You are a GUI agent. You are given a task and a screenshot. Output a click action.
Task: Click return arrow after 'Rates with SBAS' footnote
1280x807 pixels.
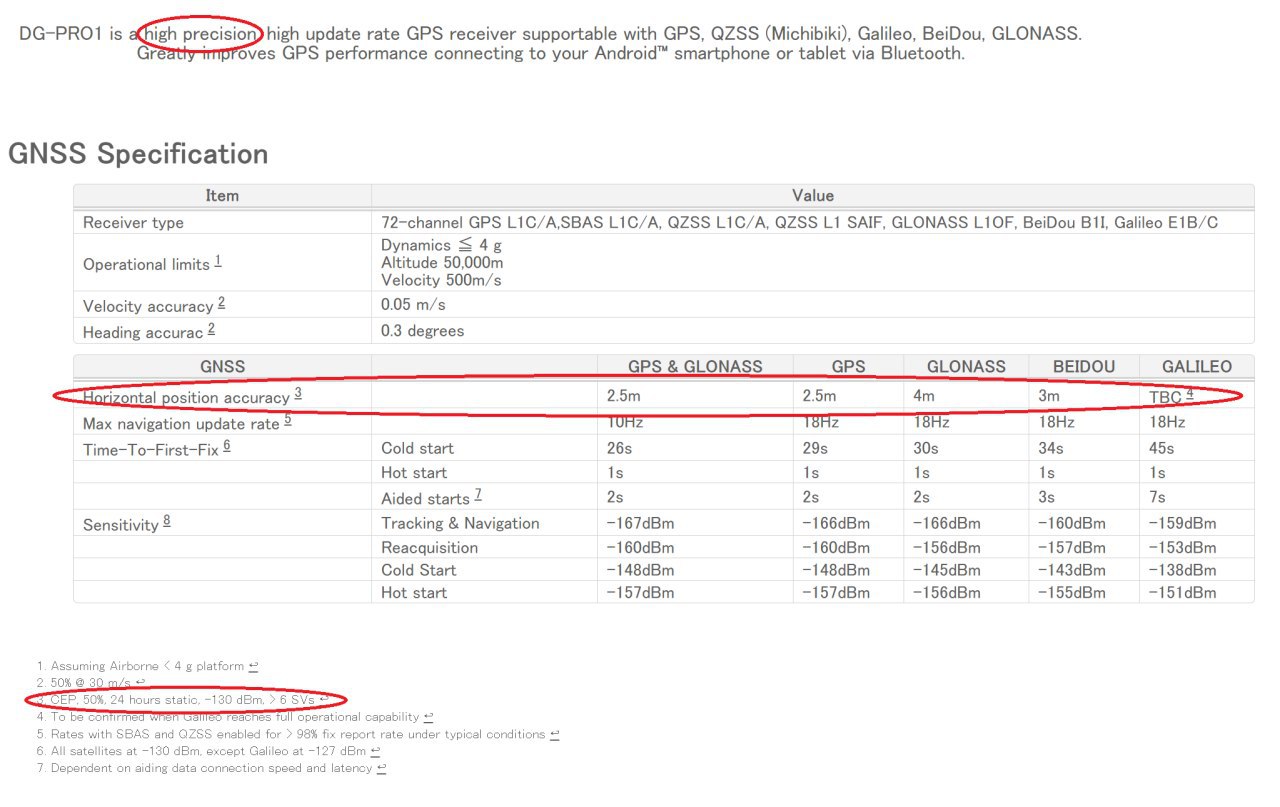click(554, 734)
